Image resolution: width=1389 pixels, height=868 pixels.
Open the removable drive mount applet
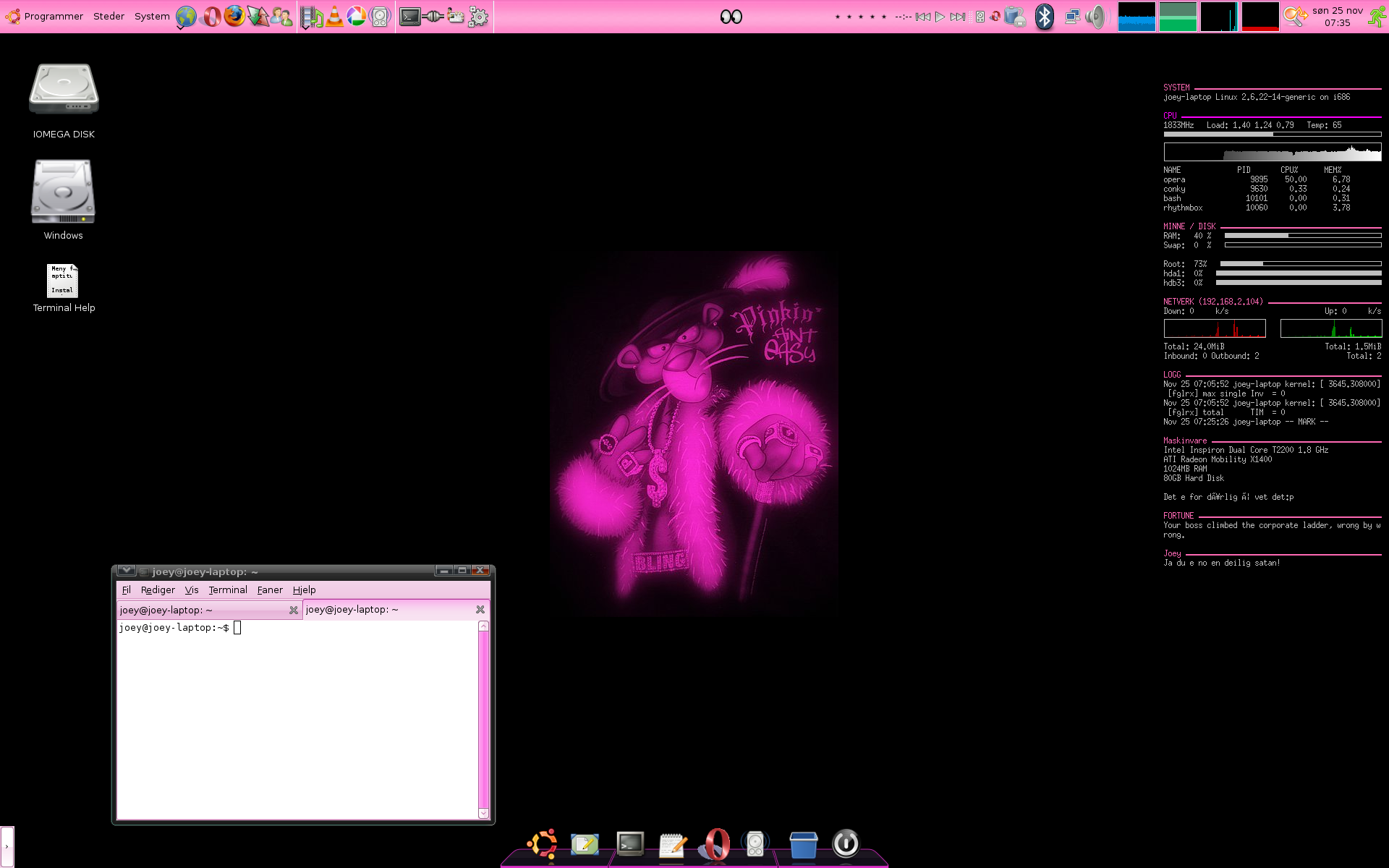pyautogui.click(x=1016, y=17)
